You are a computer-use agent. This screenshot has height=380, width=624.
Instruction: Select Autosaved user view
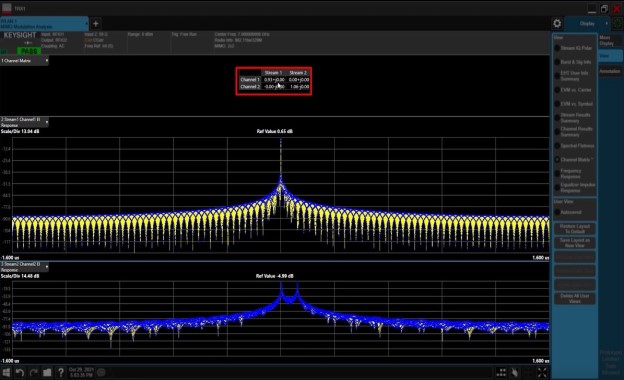point(568,212)
